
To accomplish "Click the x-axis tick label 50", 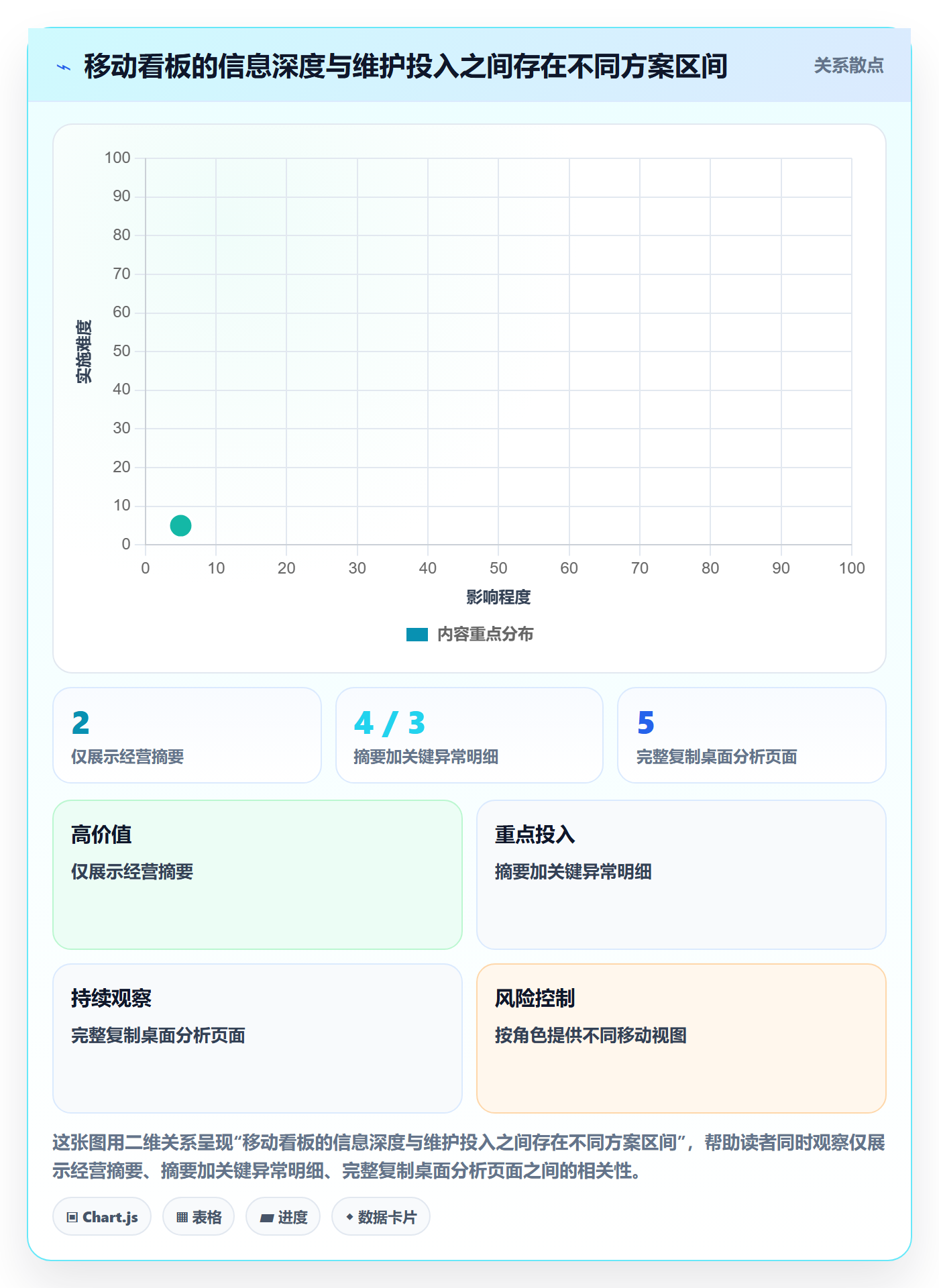I will [x=498, y=568].
